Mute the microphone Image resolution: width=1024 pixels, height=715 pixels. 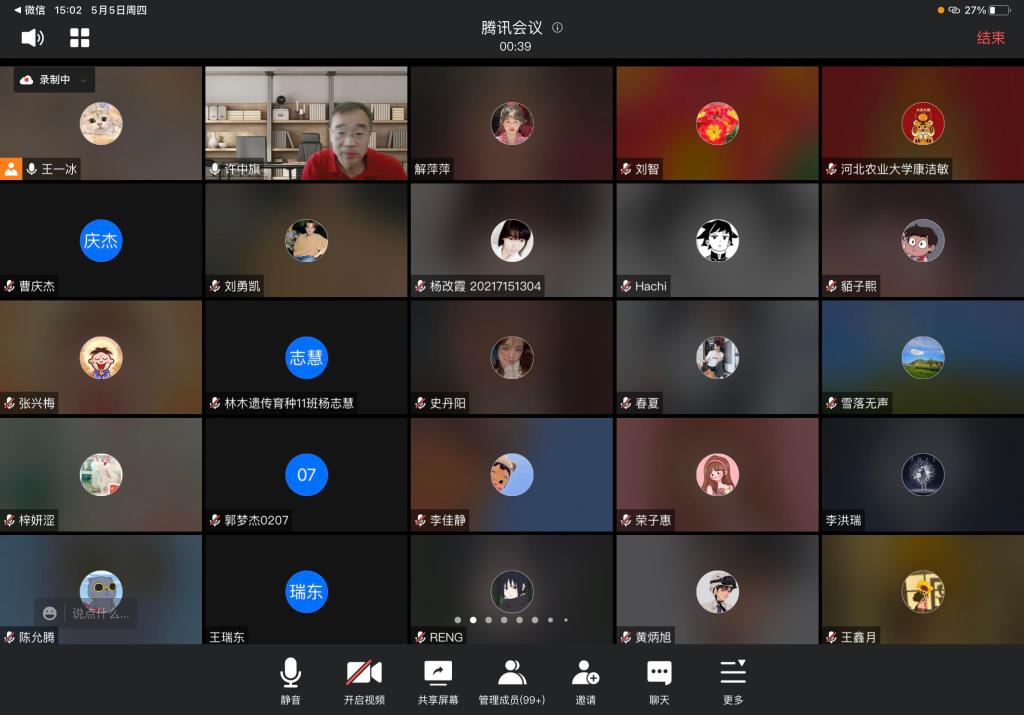pos(290,681)
